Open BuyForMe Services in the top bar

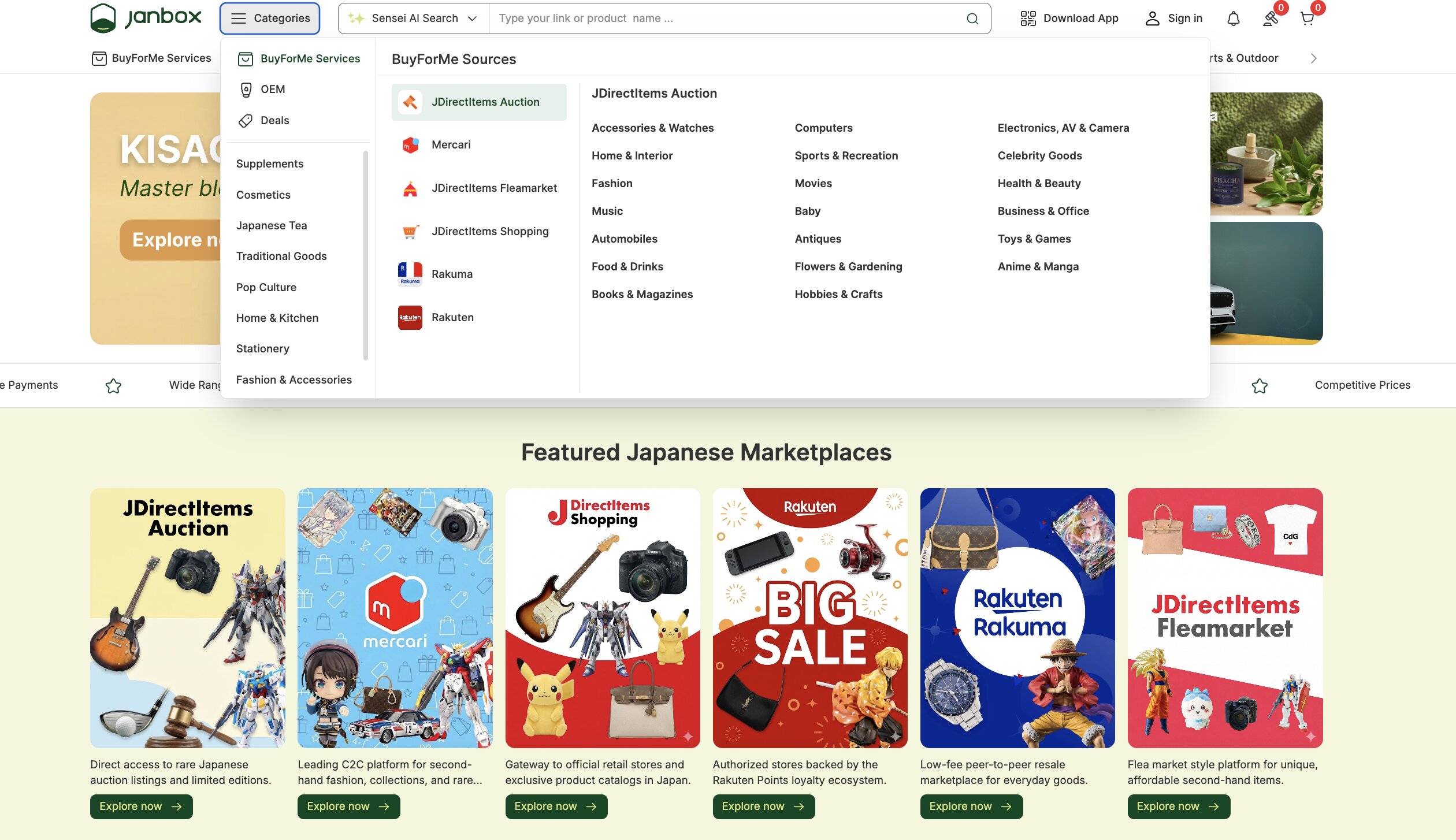click(x=151, y=58)
